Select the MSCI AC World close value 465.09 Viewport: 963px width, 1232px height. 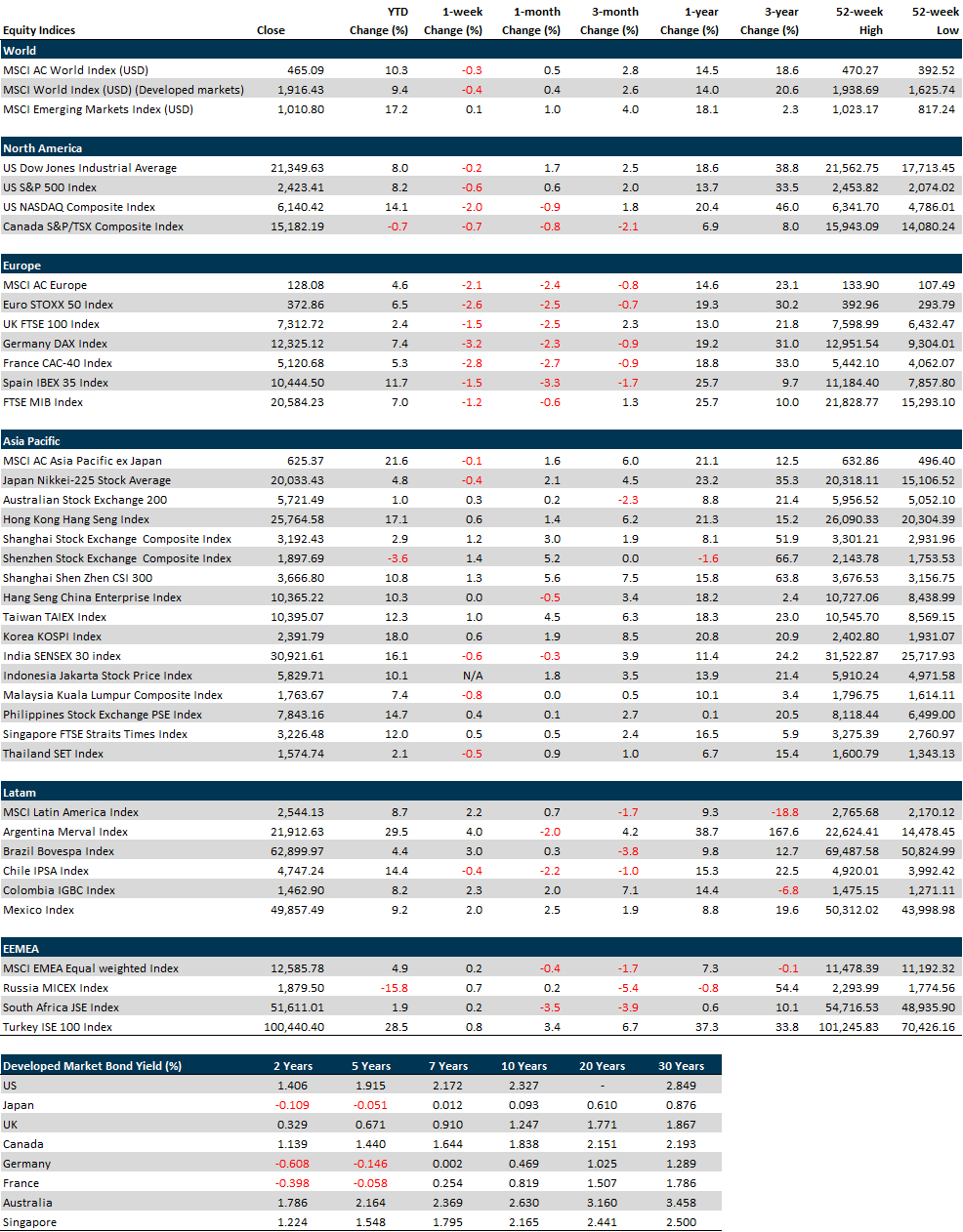point(305,70)
